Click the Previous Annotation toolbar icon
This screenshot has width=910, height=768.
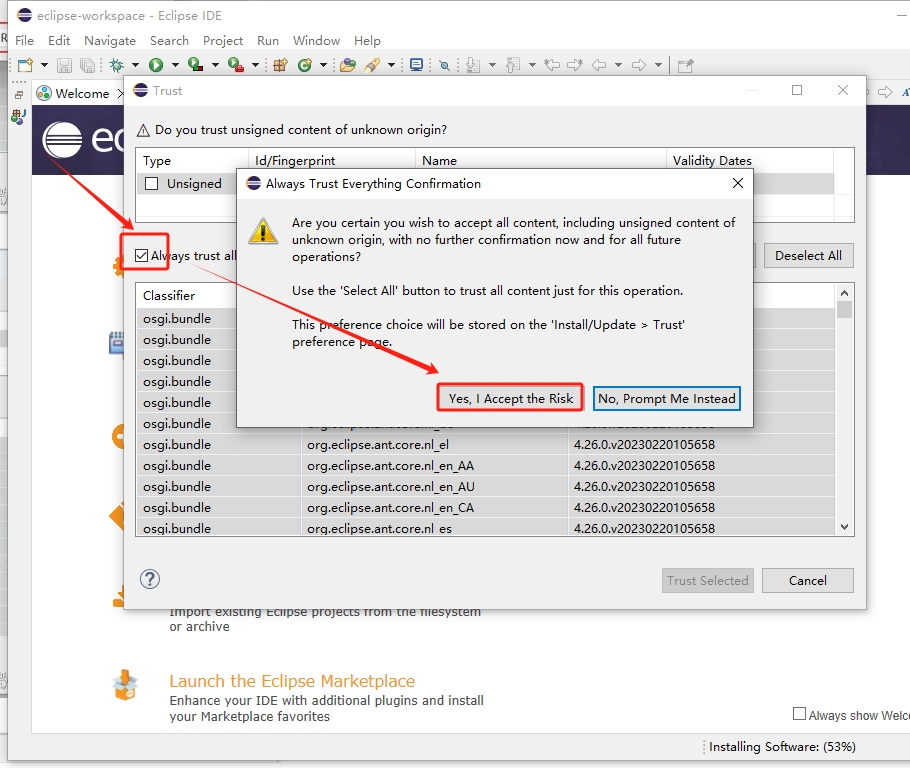[512, 65]
